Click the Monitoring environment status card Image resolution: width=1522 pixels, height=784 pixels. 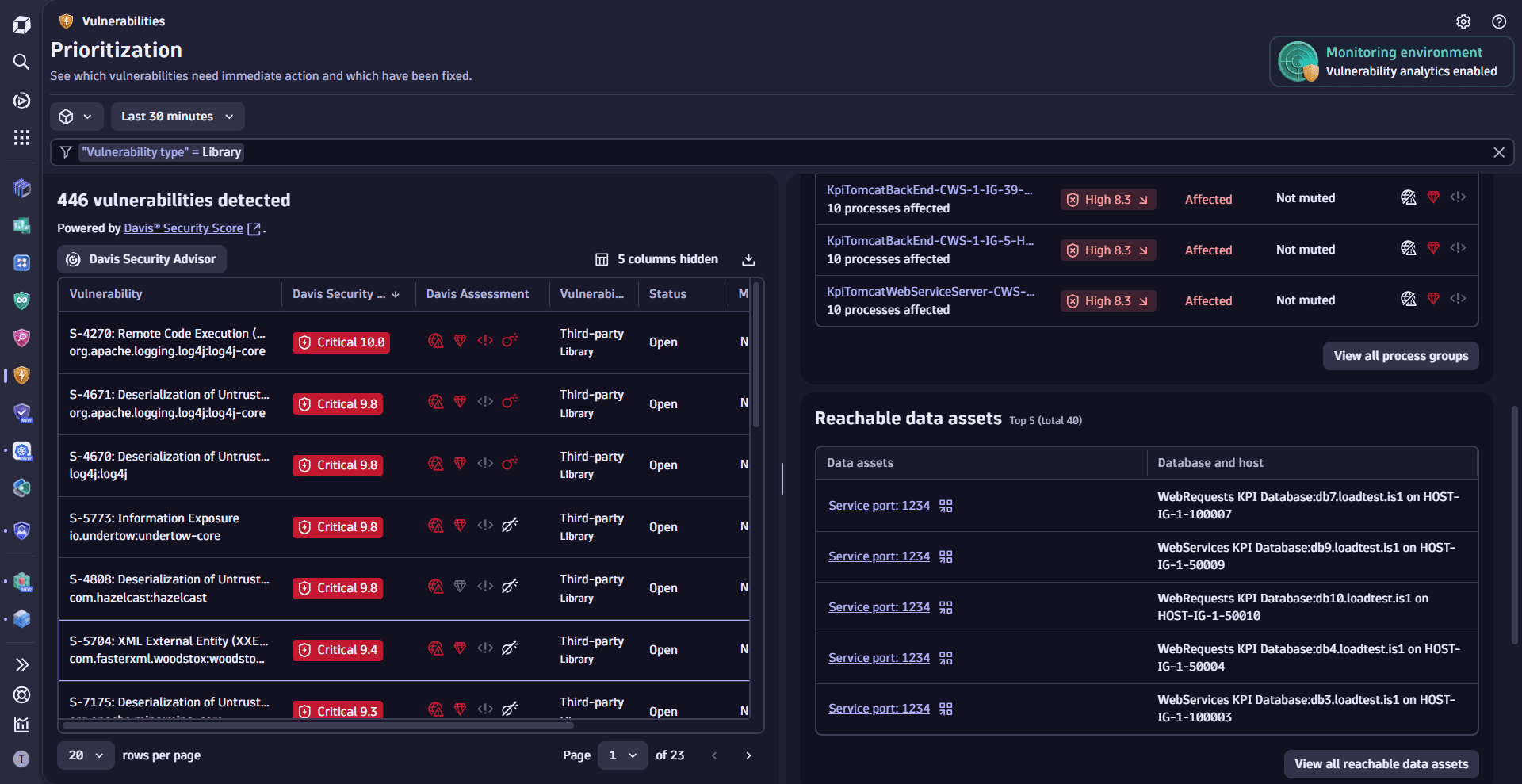(1391, 62)
